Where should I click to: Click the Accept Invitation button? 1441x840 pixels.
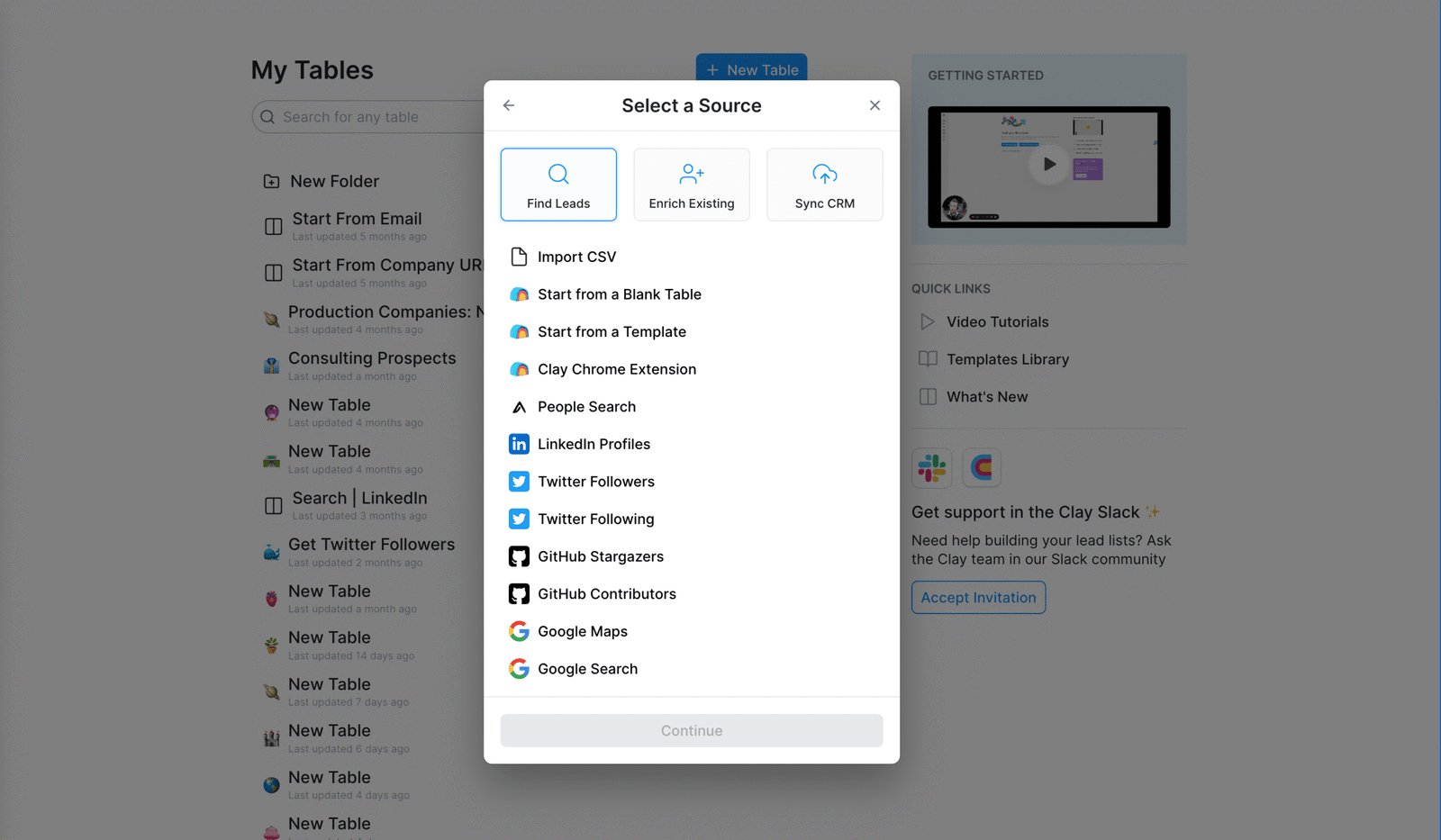point(978,598)
